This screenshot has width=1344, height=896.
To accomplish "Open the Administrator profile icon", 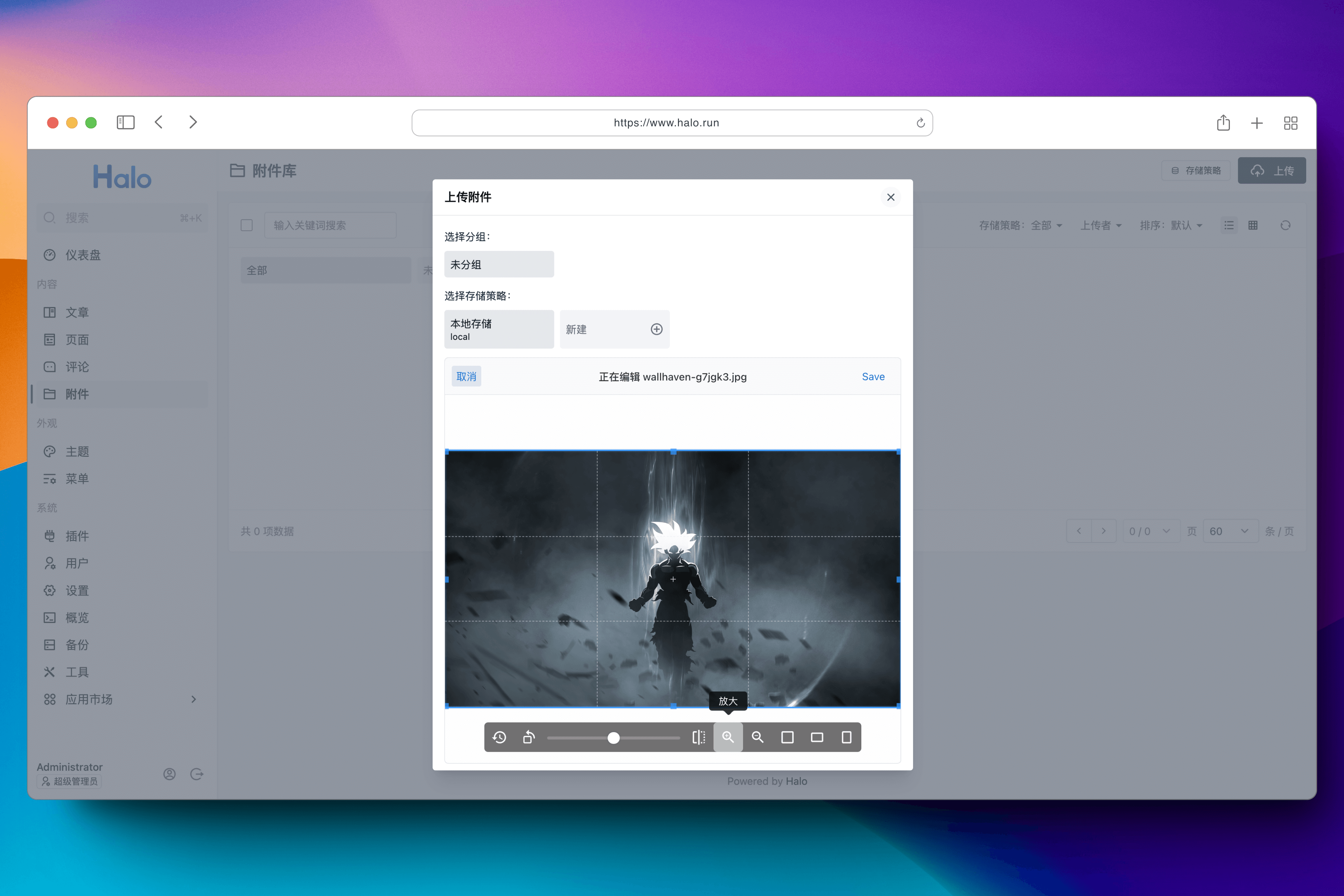I will [x=169, y=774].
